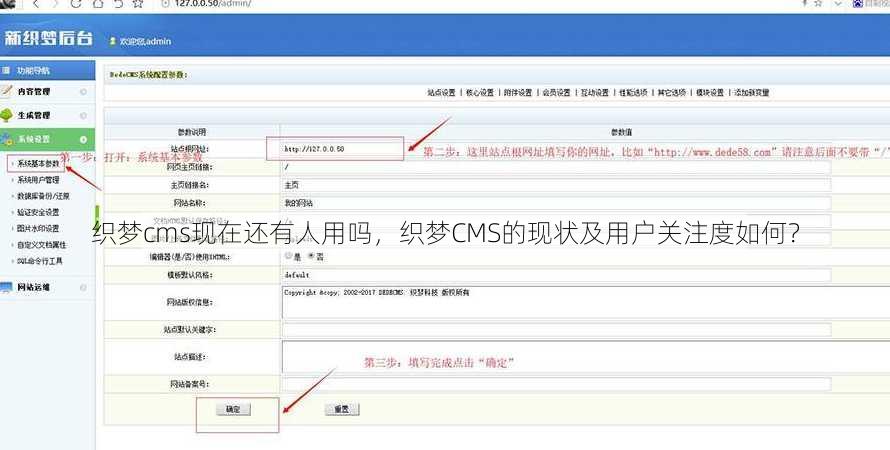Expand the 内容管理 section arrow
Viewport: 890px width, 450px height.
83,91
